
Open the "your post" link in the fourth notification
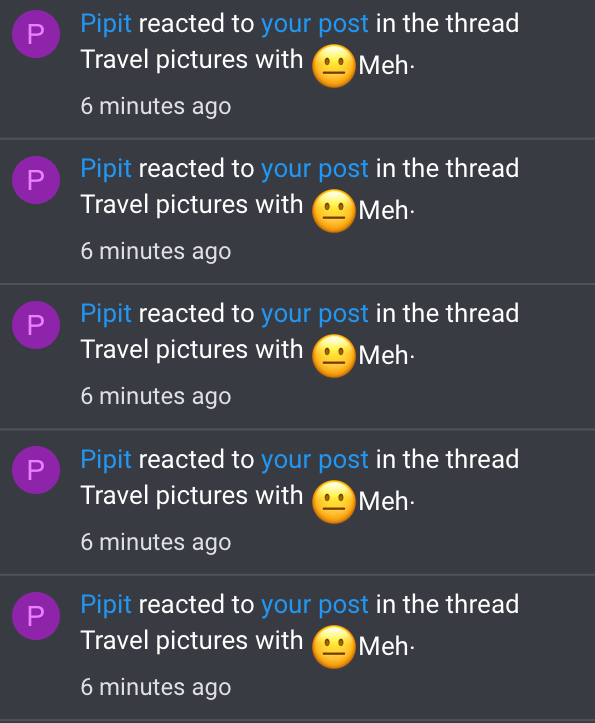[315, 460]
